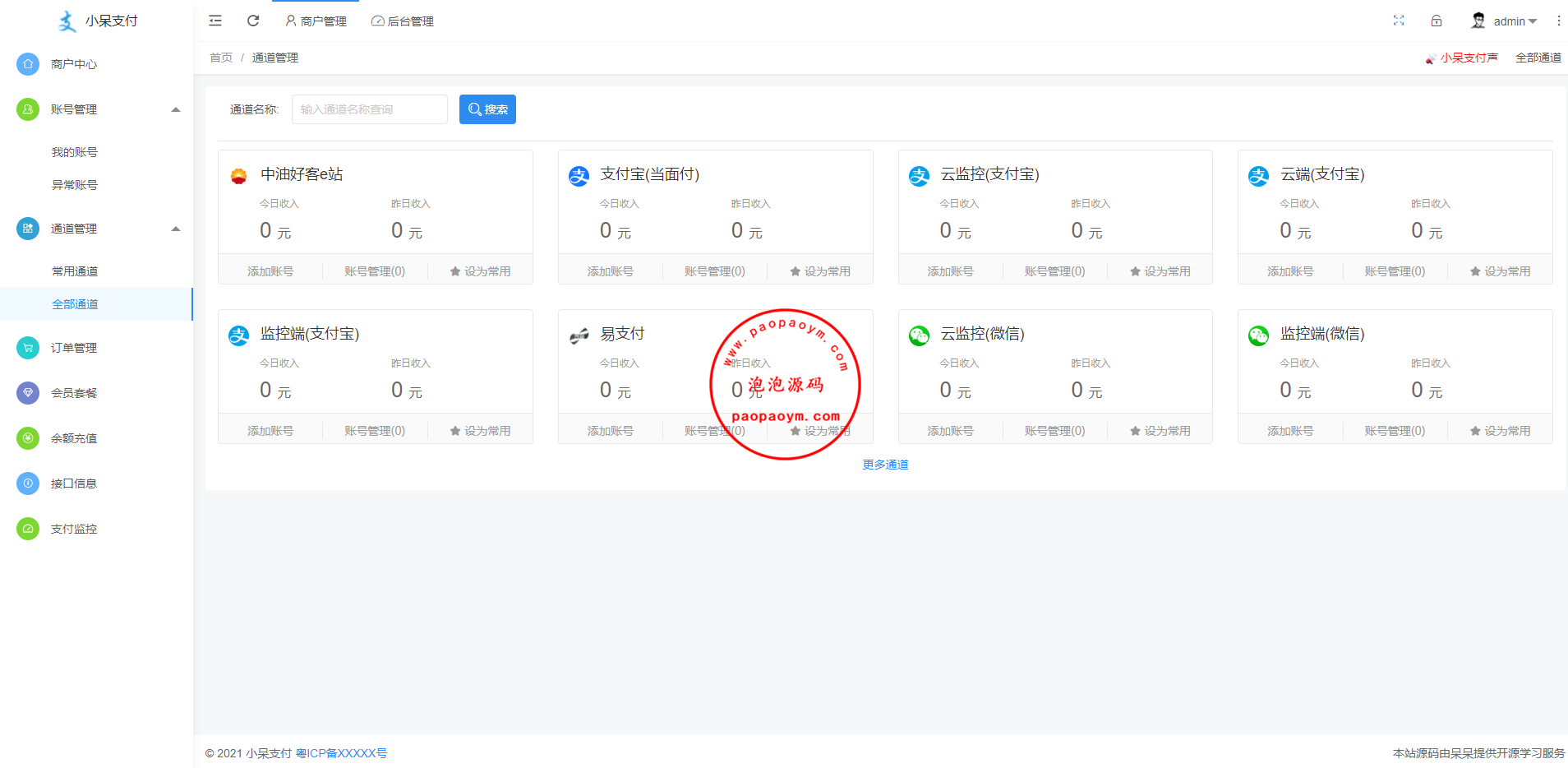Click the 余额充值 recharge icon
1568x768 pixels.
tap(27, 438)
